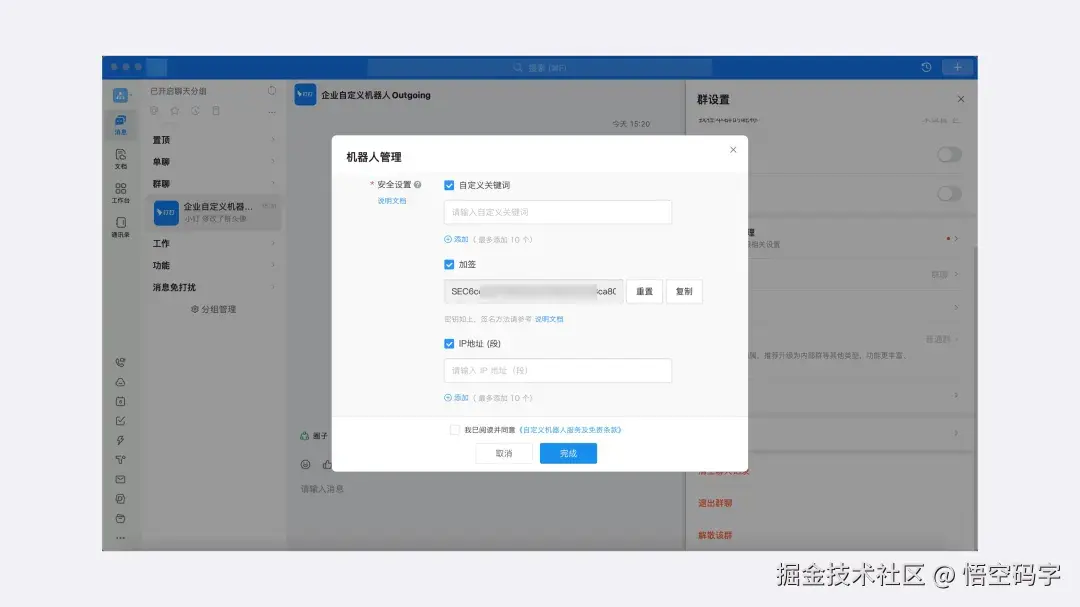
Task: Click the robot avatar in chat header
Action: [x=305, y=94]
